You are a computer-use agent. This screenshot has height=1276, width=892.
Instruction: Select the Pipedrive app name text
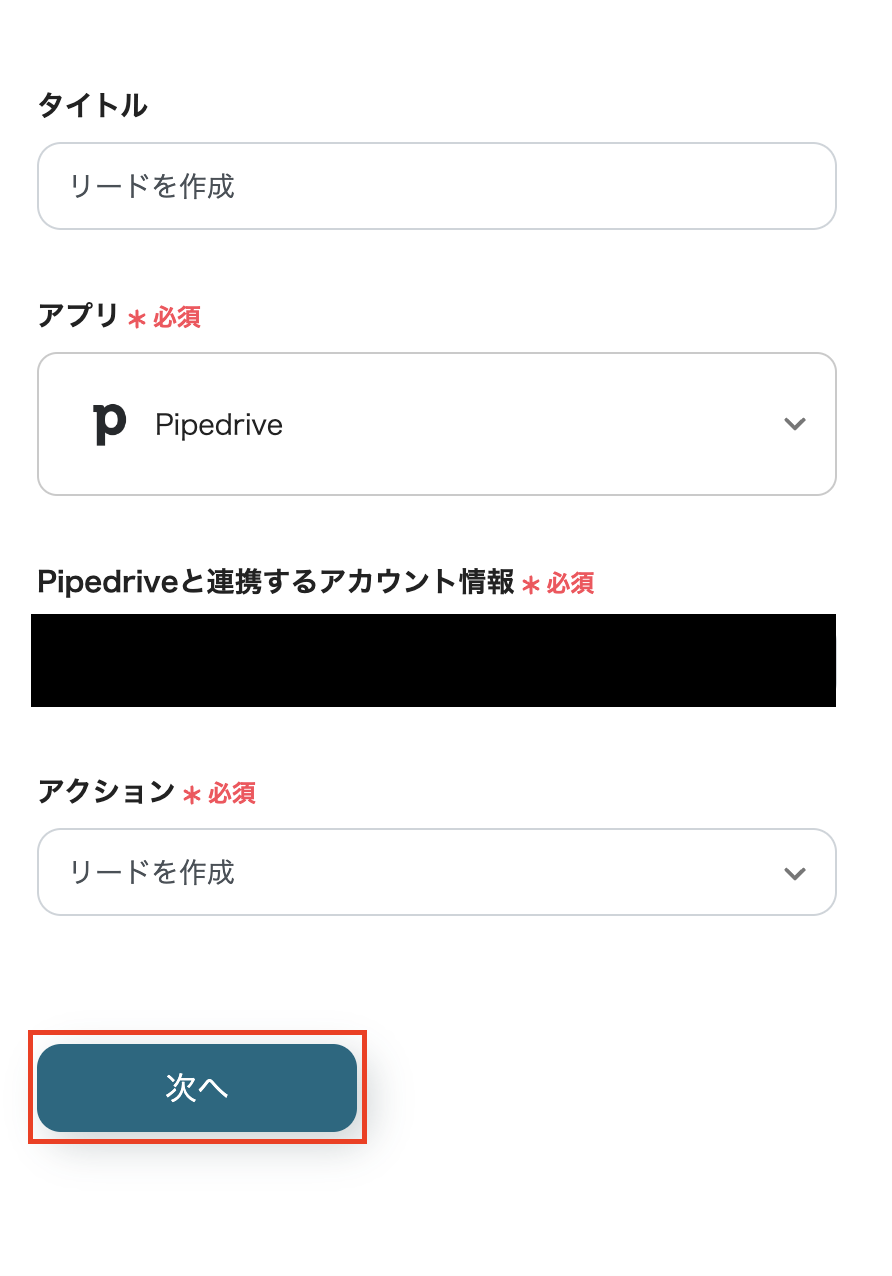(x=219, y=425)
